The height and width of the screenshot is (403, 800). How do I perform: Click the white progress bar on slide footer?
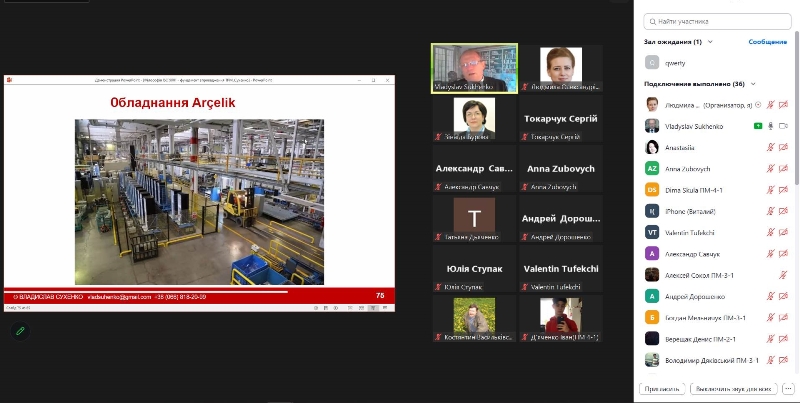(146, 292)
